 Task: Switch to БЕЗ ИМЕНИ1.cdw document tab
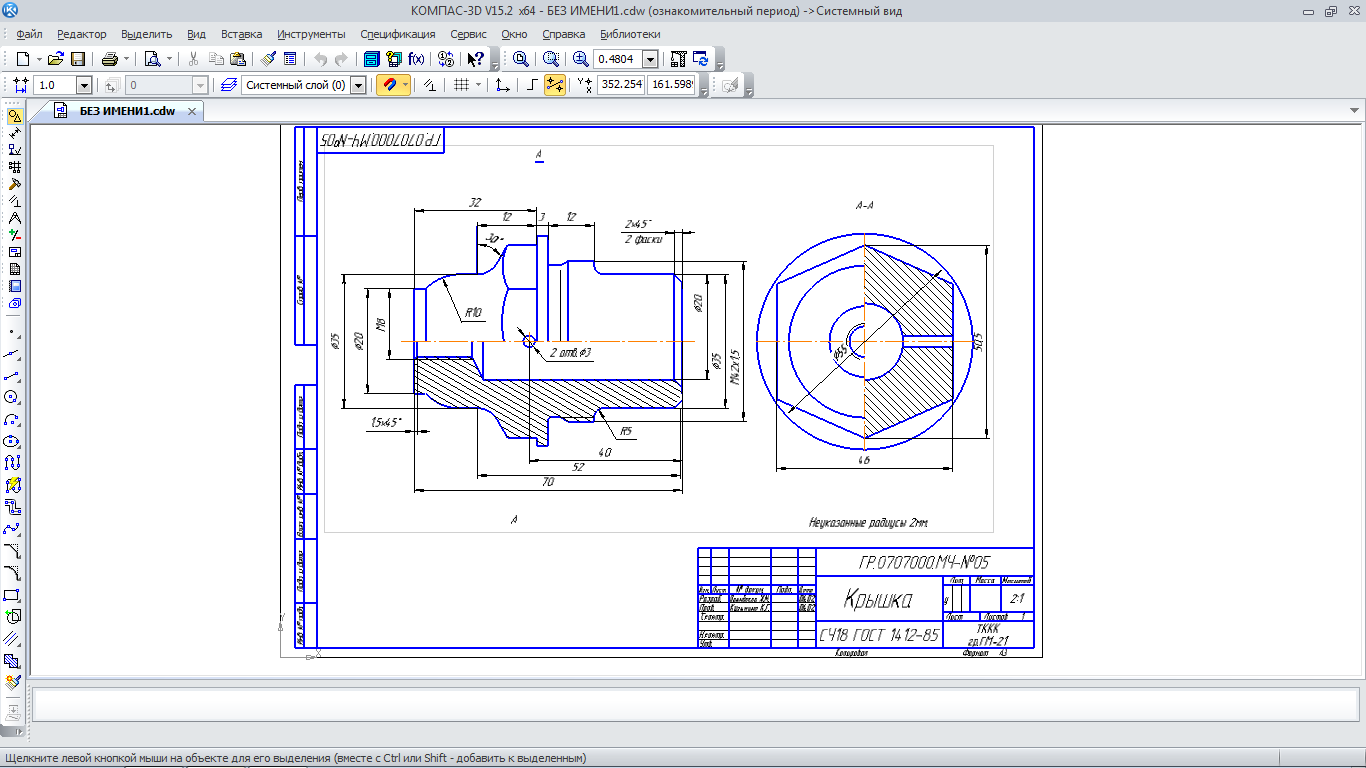tap(127, 111)
